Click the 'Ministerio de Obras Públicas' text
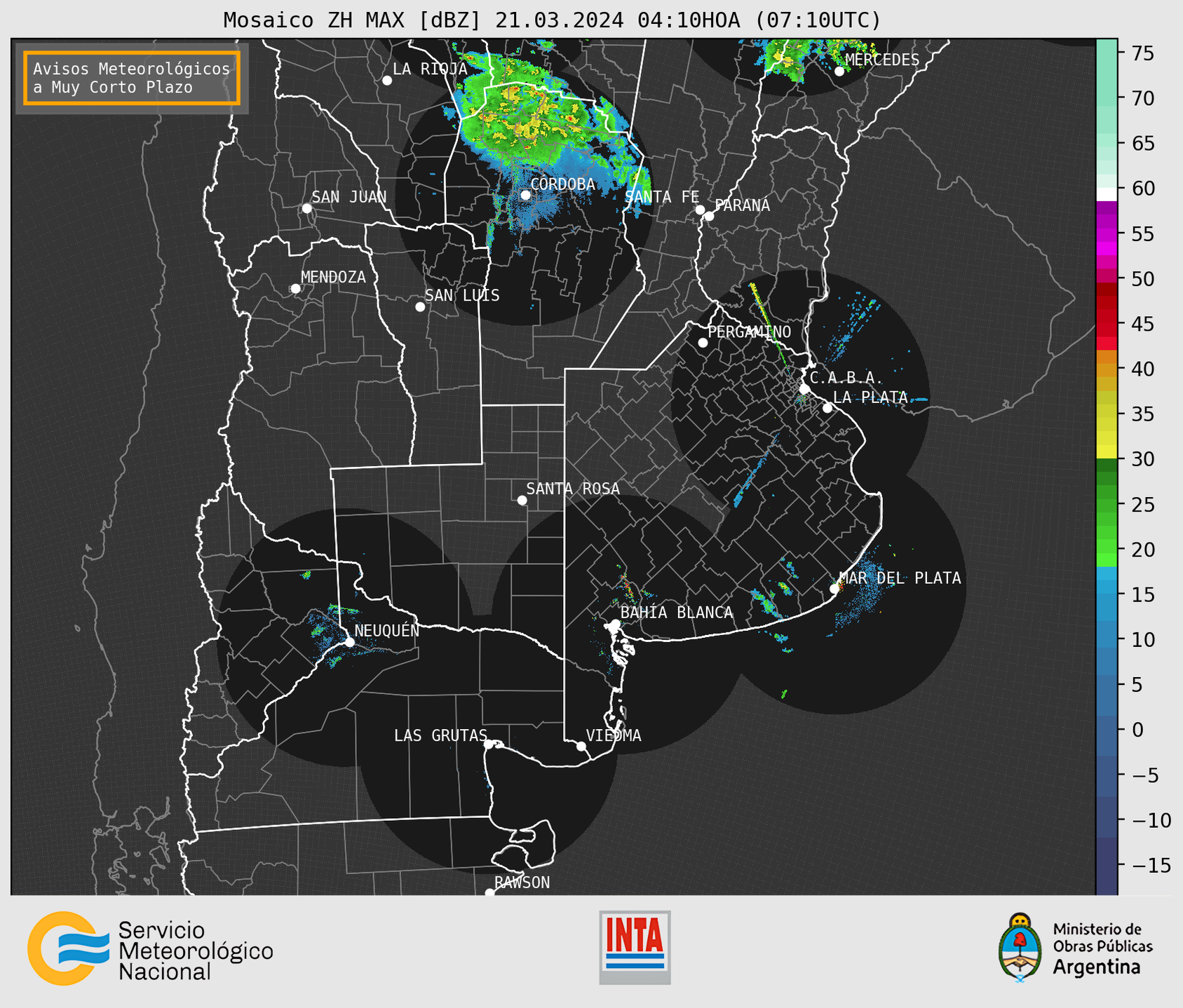 tap(1102, 938)
